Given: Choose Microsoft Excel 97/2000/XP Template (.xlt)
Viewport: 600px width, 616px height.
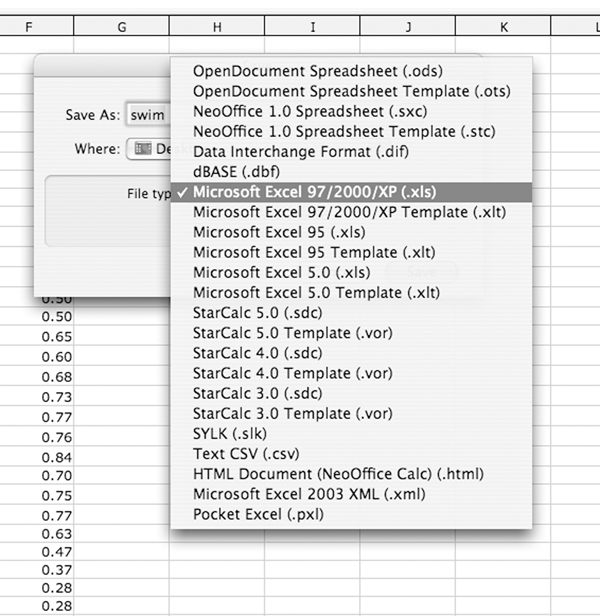Looking at the screenshot, I should tap(349, 212).
